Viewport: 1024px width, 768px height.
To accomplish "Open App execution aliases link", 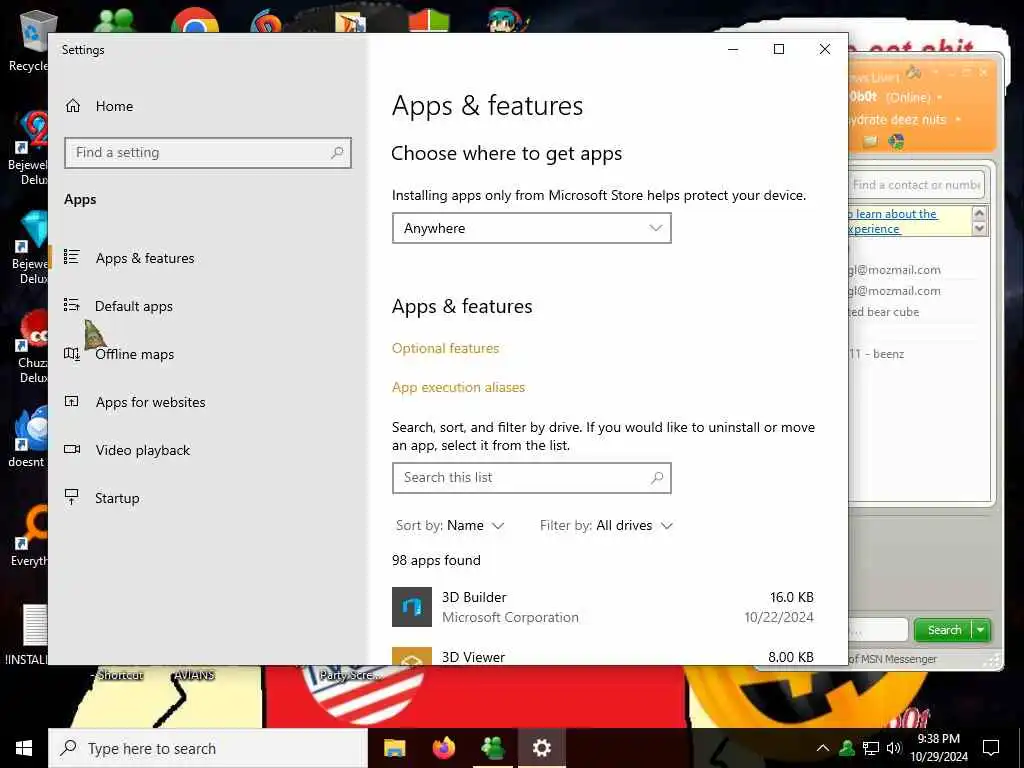I will (458, 387).
